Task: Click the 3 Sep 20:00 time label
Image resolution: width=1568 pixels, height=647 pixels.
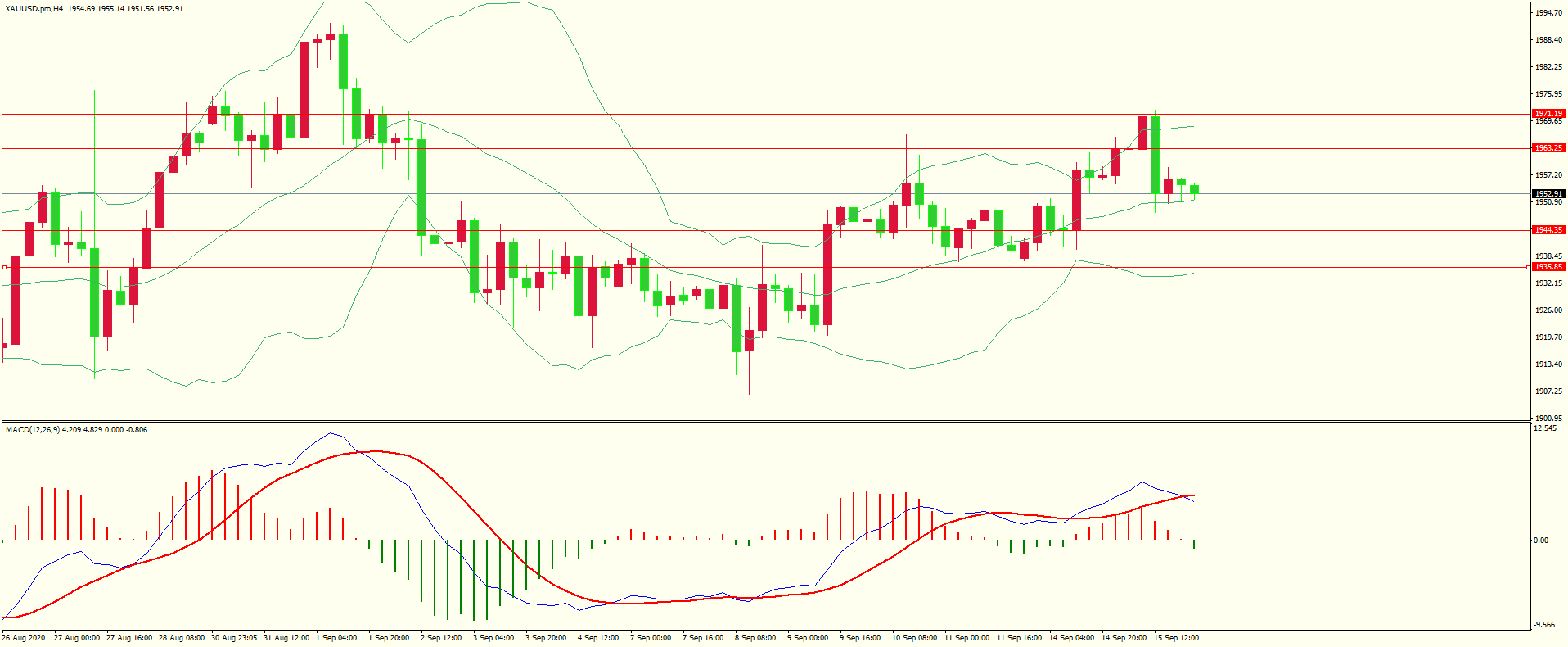Action: point(546,638)
